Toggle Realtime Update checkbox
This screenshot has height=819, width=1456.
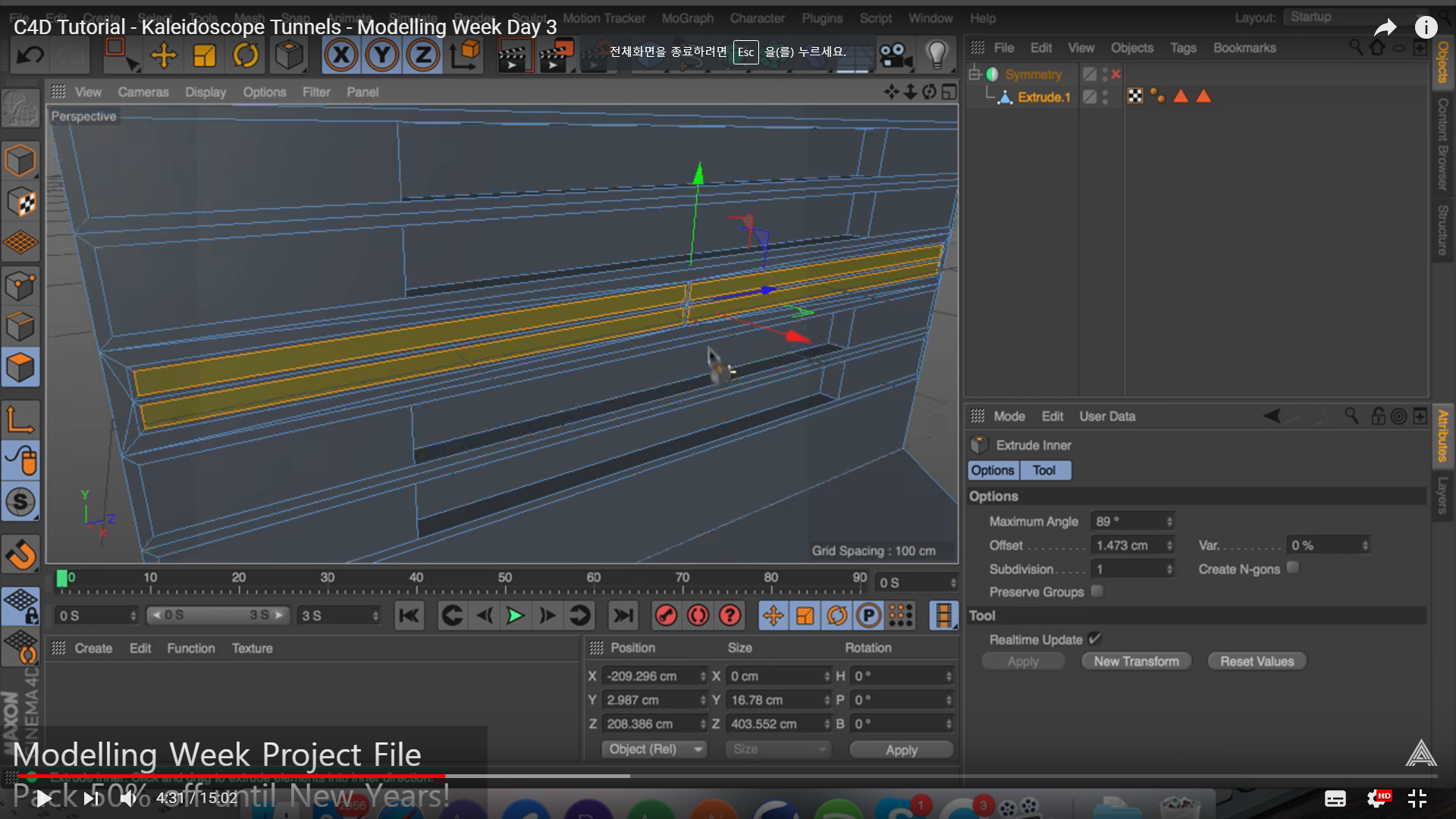pos(1094,639)
